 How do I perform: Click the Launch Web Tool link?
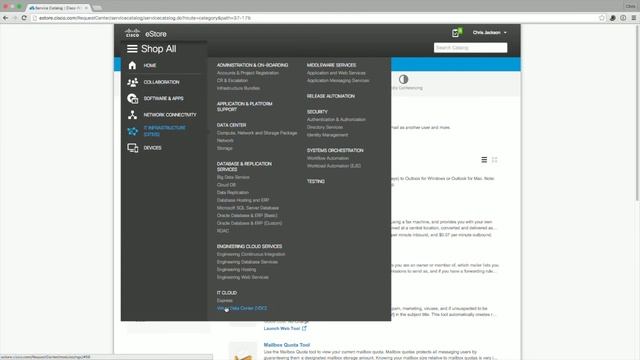pyautogui.click(x=285, y=328)
